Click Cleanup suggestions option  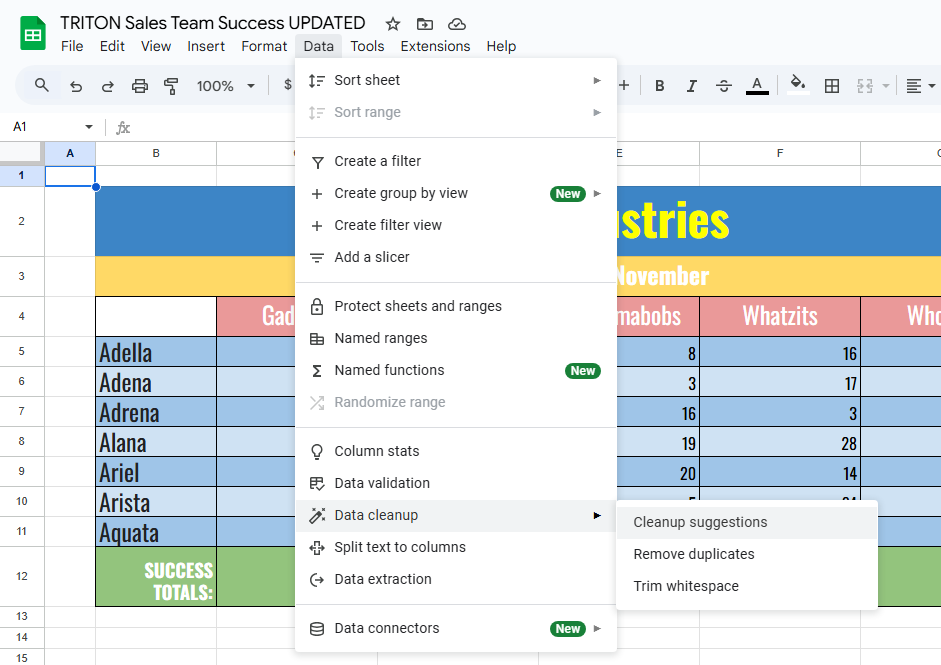pyautogui.click(x=700, y=522)
